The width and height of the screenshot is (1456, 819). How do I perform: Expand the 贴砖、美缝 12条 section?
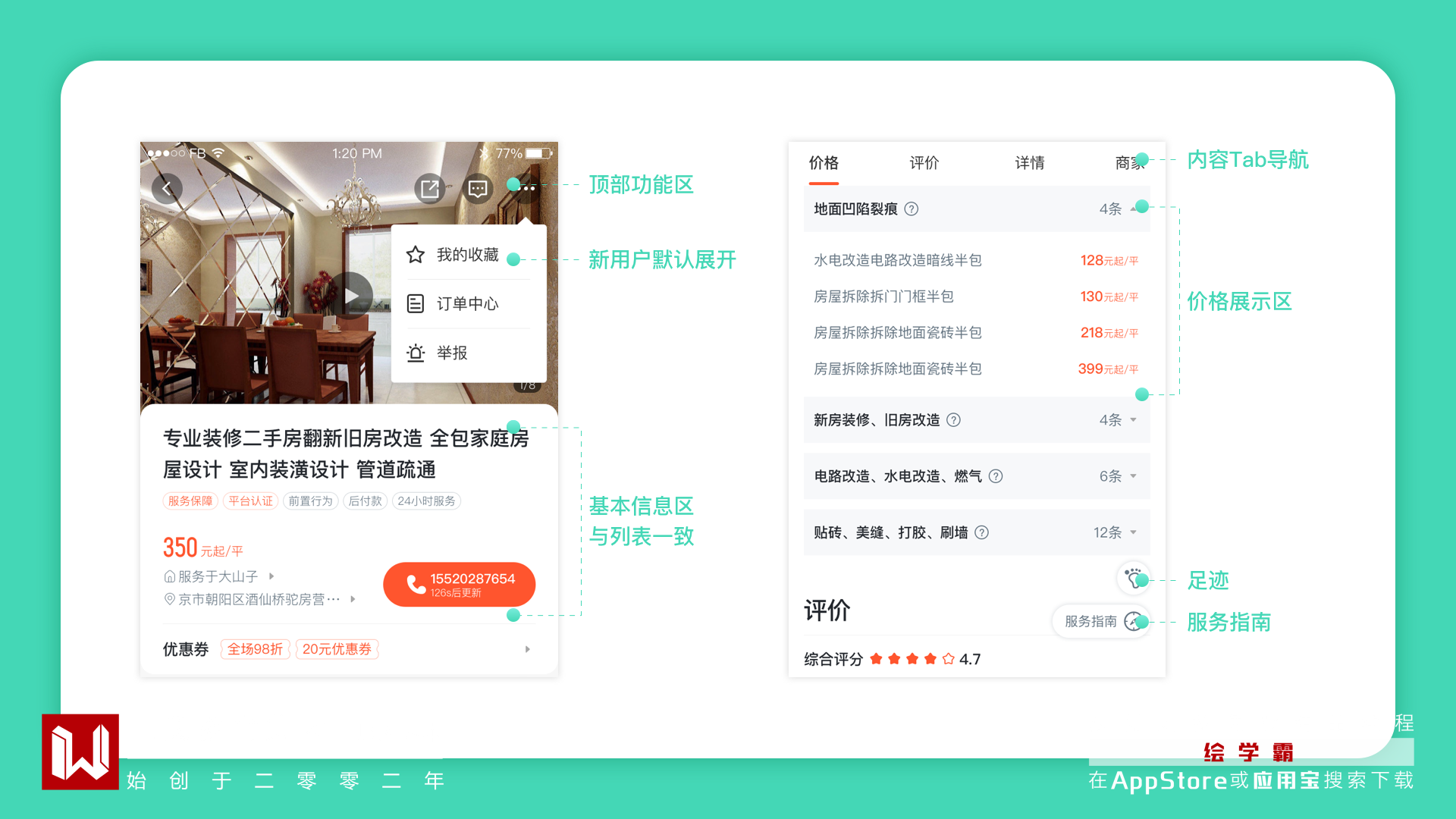point(1133,532)
